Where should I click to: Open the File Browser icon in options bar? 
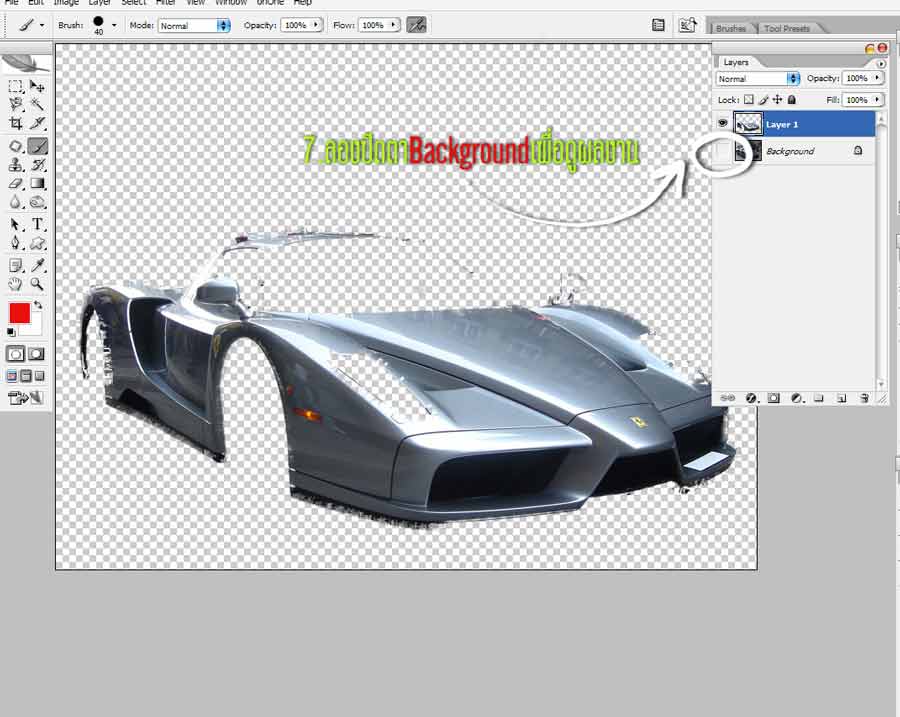click(x=687, y=25)
